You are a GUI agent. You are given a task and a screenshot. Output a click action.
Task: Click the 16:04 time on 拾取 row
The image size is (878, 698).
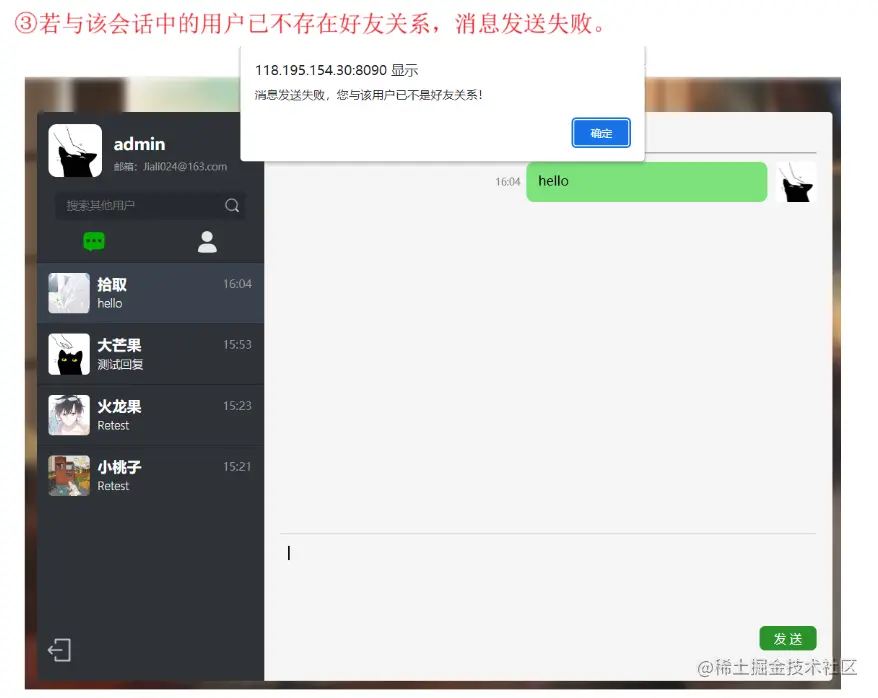pyautogui.click(x=237, y=284)
